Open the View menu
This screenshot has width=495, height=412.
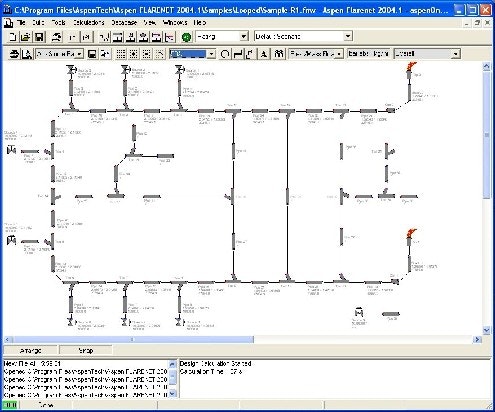[x=150, y=23]
